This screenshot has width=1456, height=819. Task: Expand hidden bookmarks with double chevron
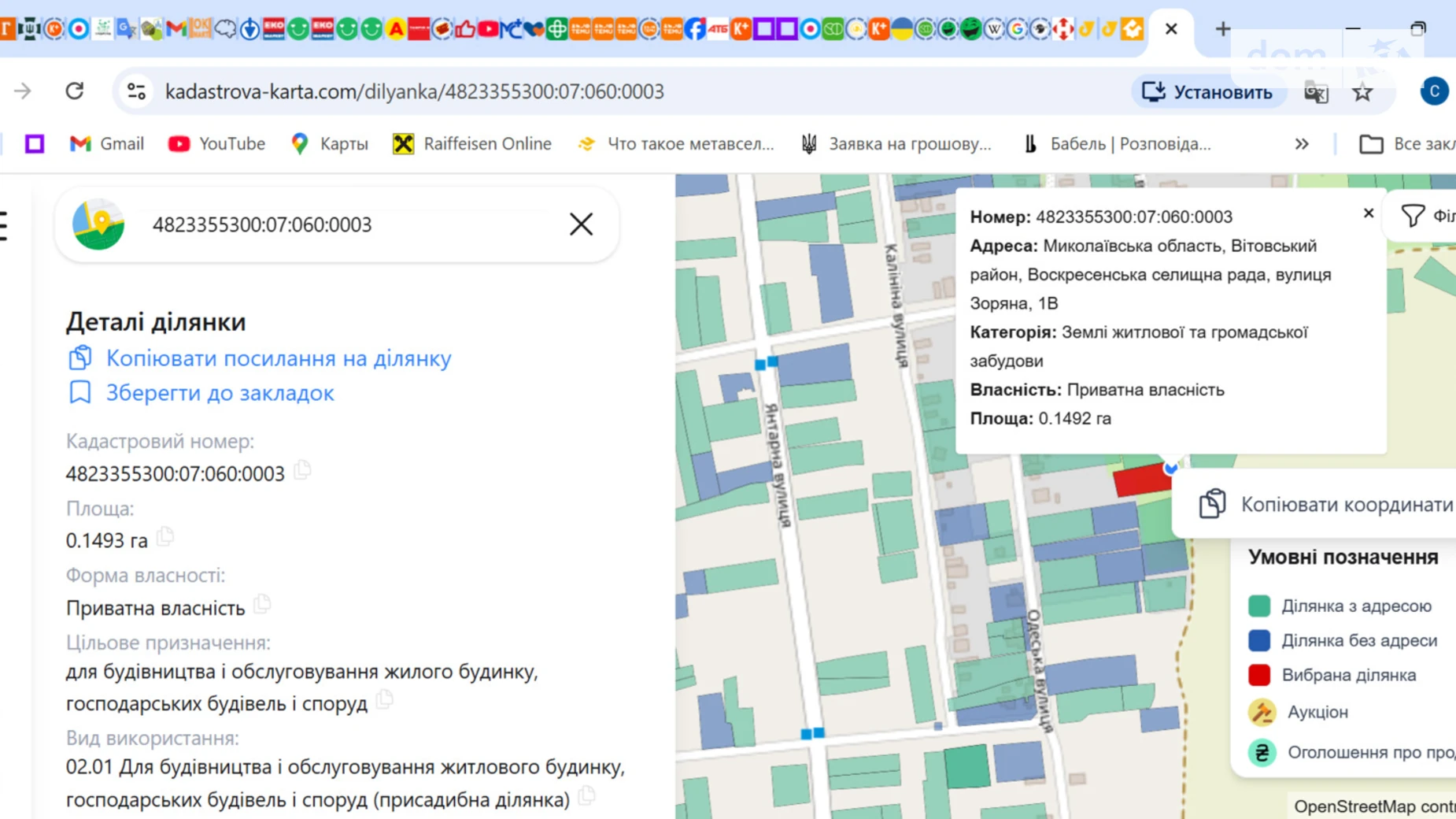point(1302,144)
